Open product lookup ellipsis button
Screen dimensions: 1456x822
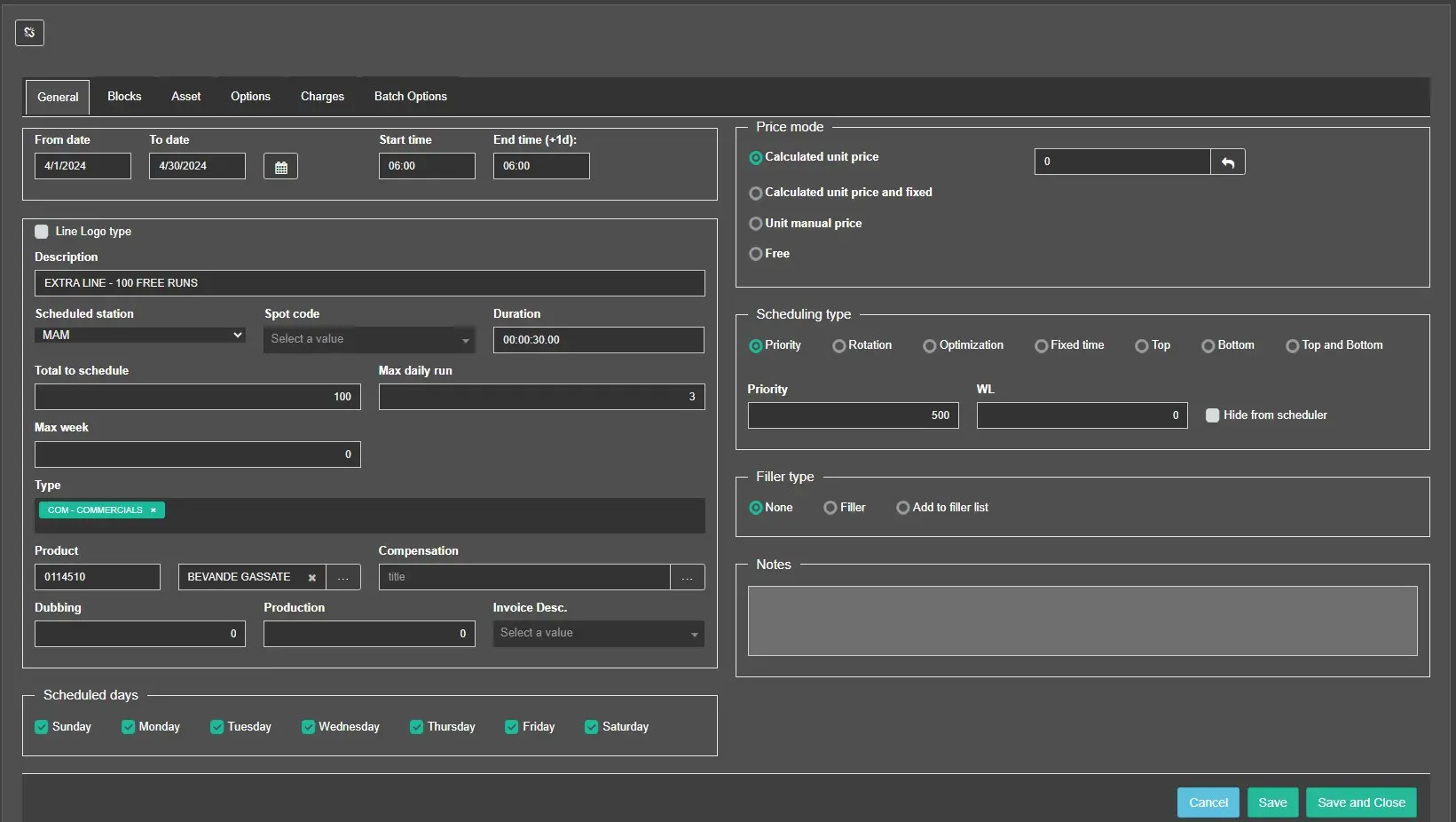coord(343,578)
